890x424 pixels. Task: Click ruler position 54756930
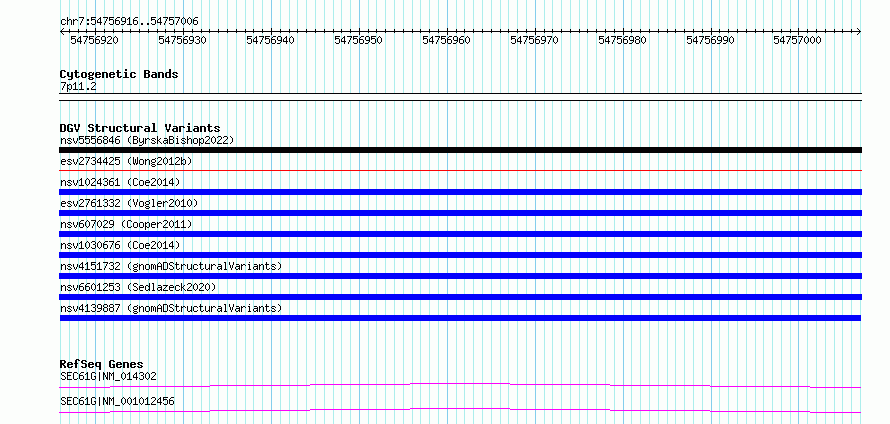pyautogui.click(x=182, y=40)
